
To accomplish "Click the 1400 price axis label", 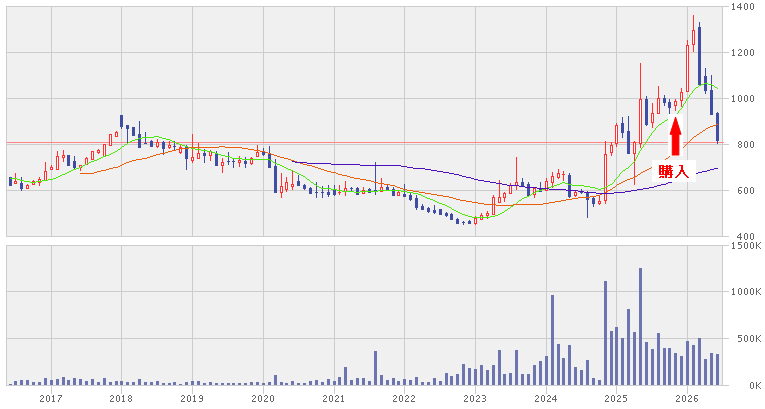I will 744,7.
